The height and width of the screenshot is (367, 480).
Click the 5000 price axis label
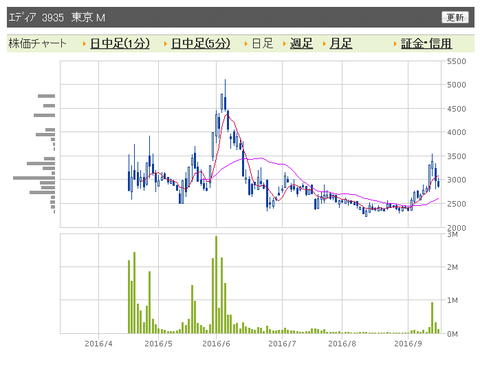[456, 85]
